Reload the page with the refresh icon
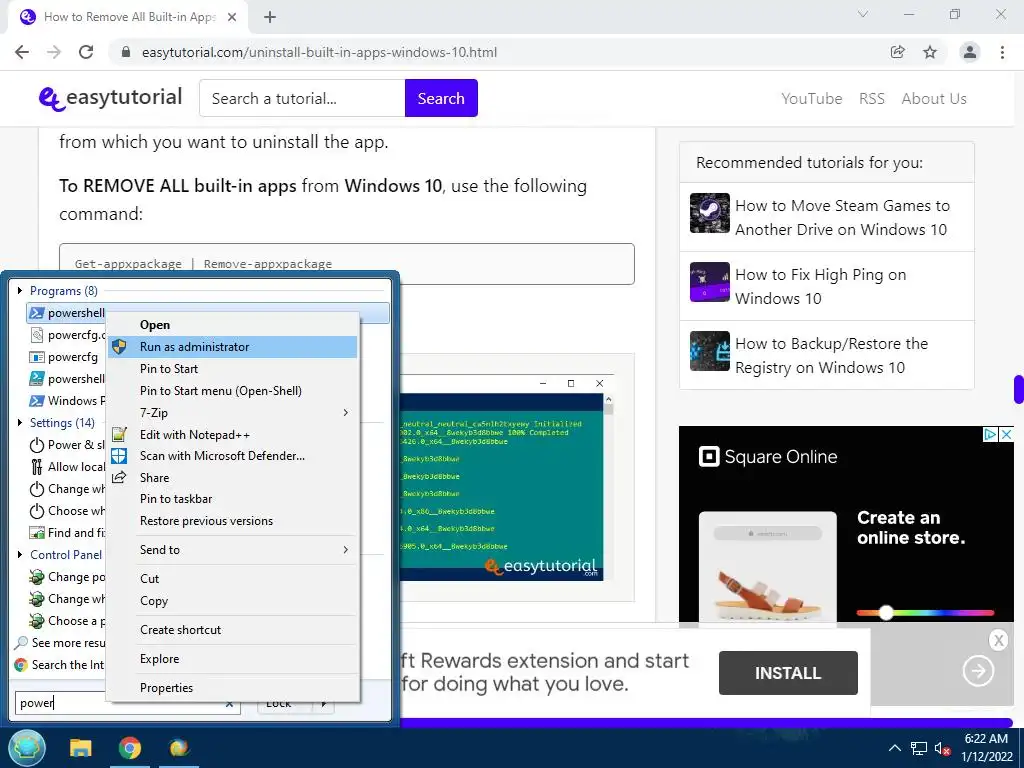This screenshot has width=1024, height=768. 86,52
